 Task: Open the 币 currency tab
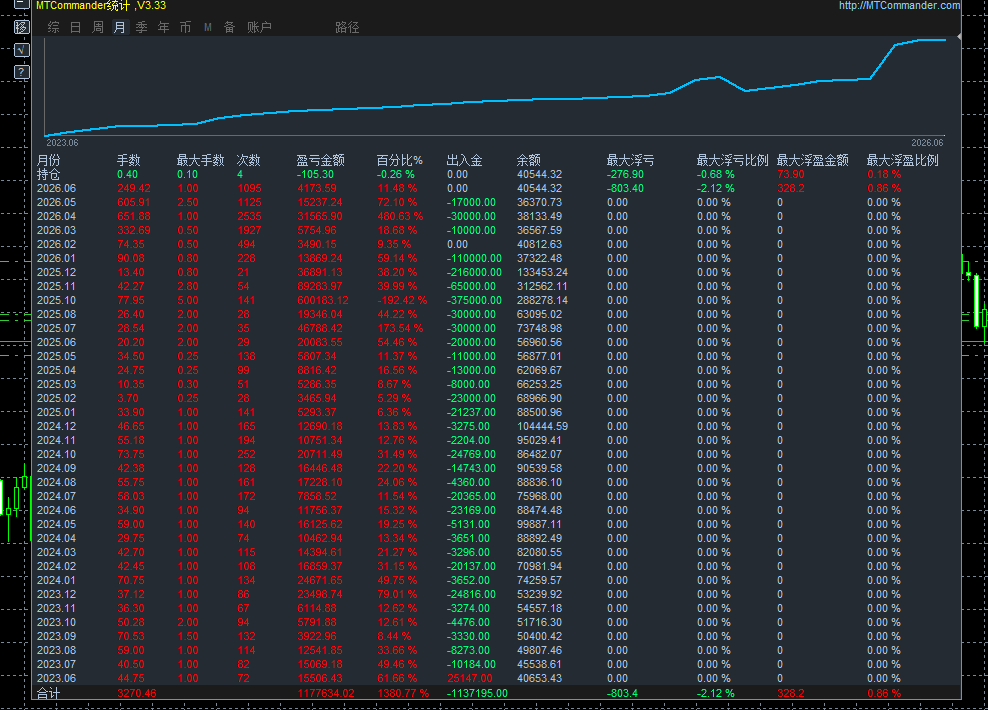[185, 27]
